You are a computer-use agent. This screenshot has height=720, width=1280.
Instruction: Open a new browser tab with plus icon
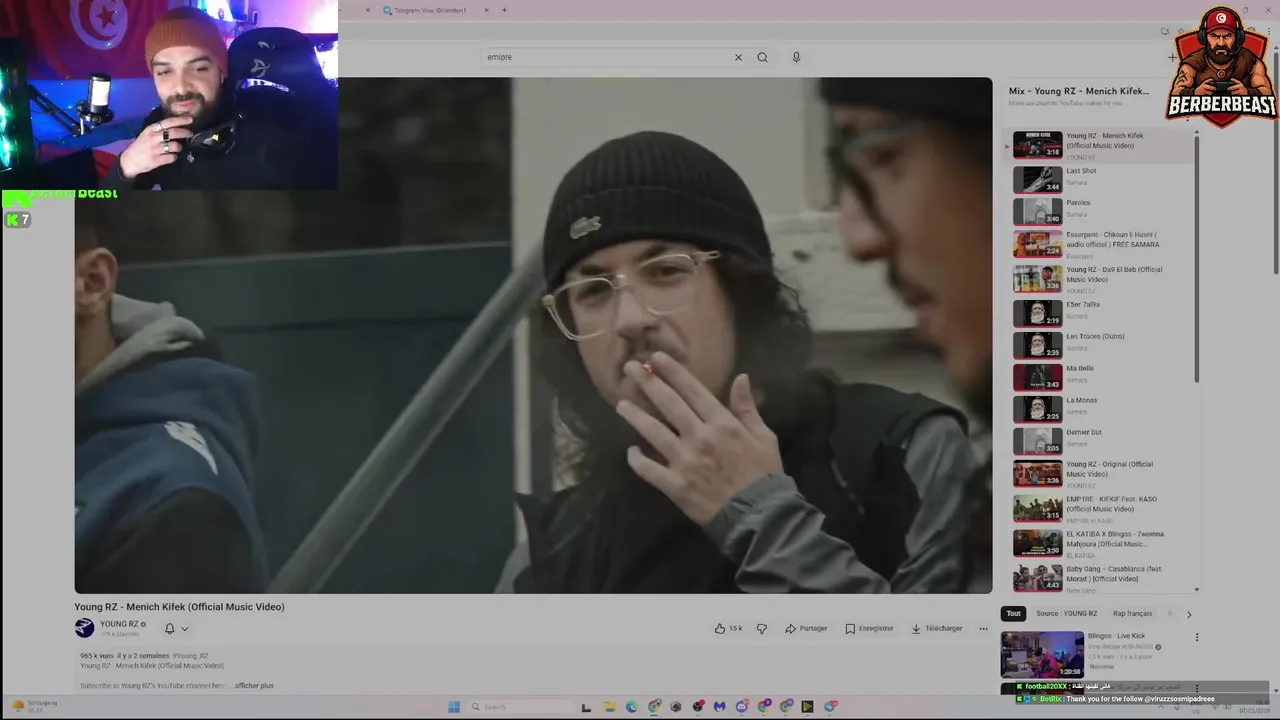pos(504,10)
